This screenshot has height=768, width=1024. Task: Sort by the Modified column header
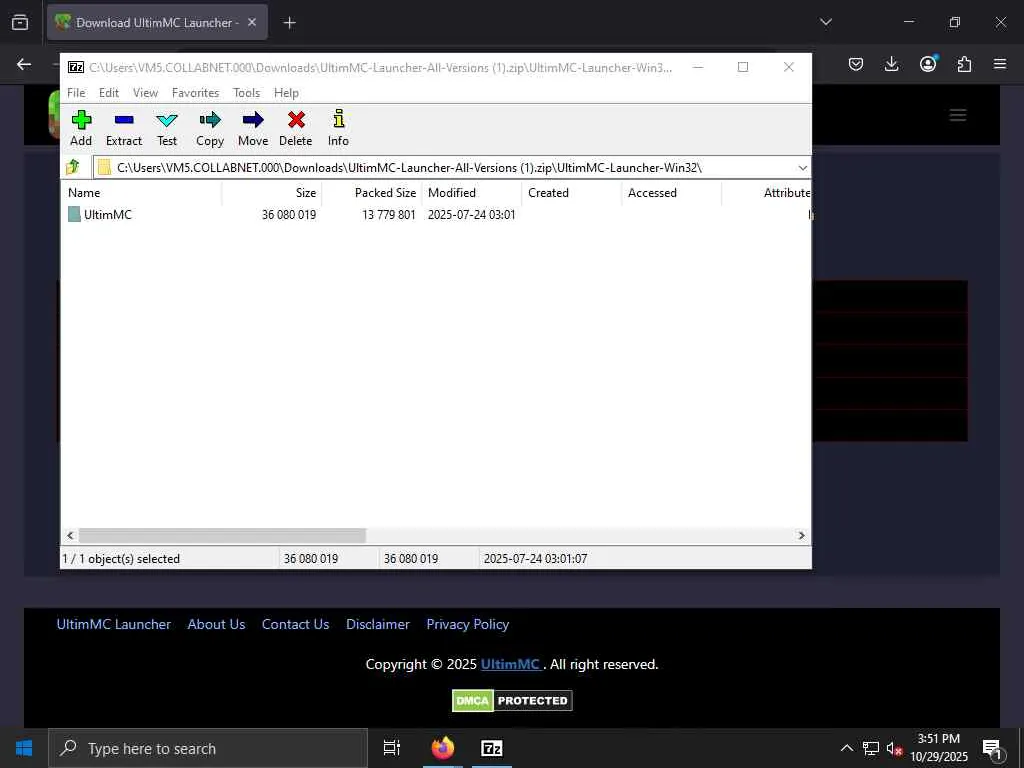click(472, 193)
